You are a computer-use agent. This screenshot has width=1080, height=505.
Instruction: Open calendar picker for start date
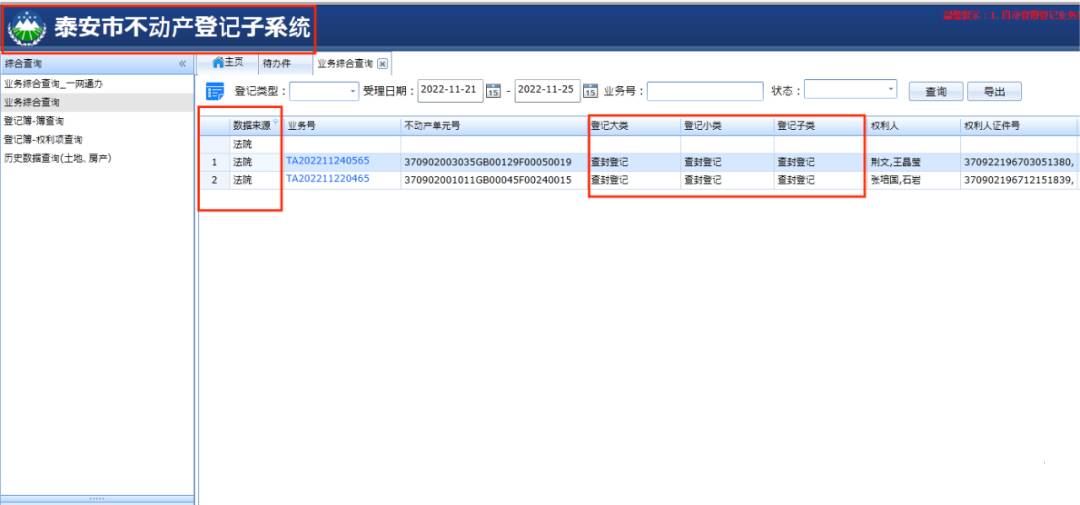click(493, 91)
